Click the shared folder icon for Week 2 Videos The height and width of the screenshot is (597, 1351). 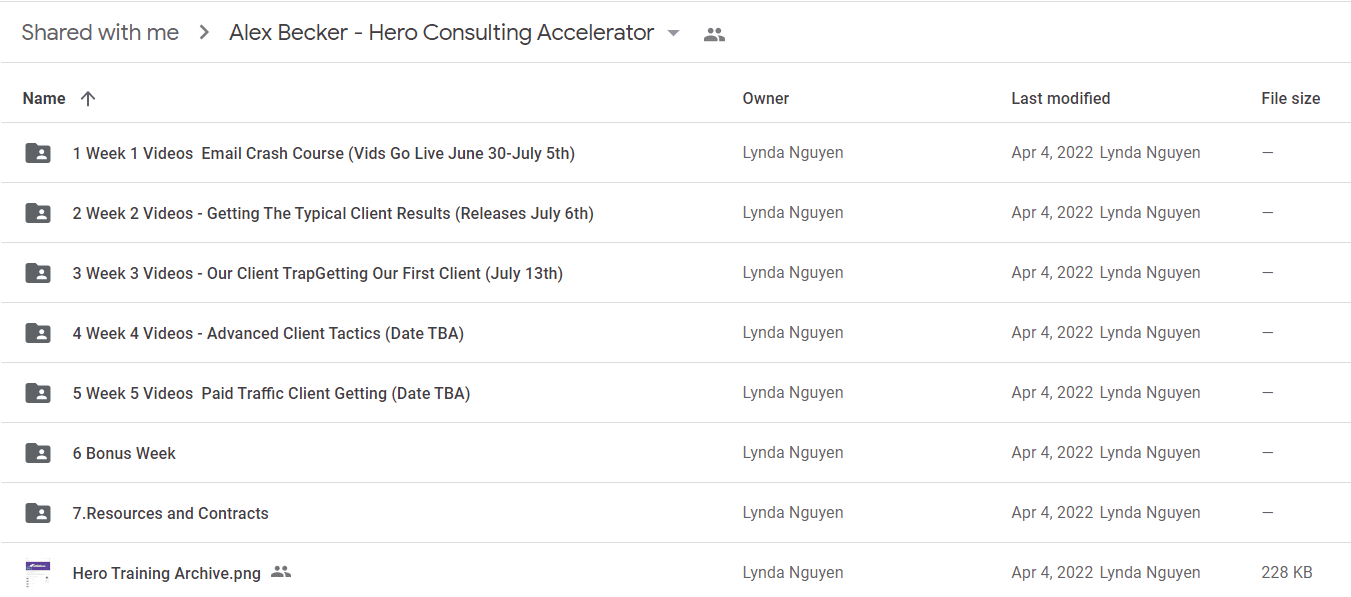pos(38,213)
